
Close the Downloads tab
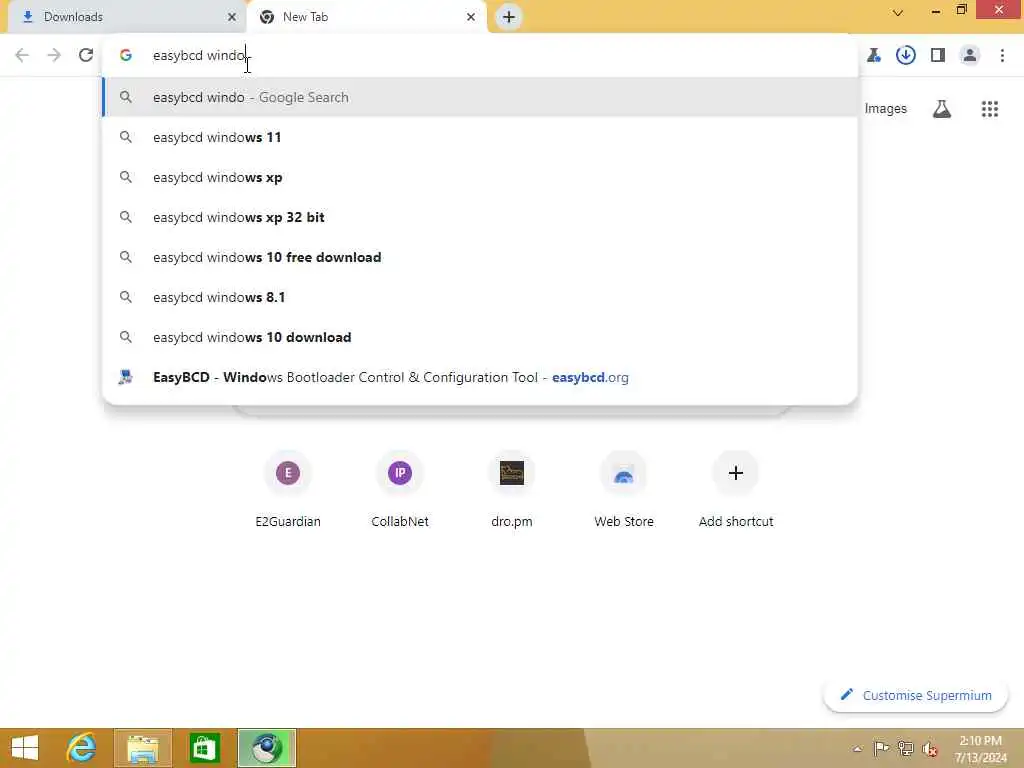[x=231, y=17]
